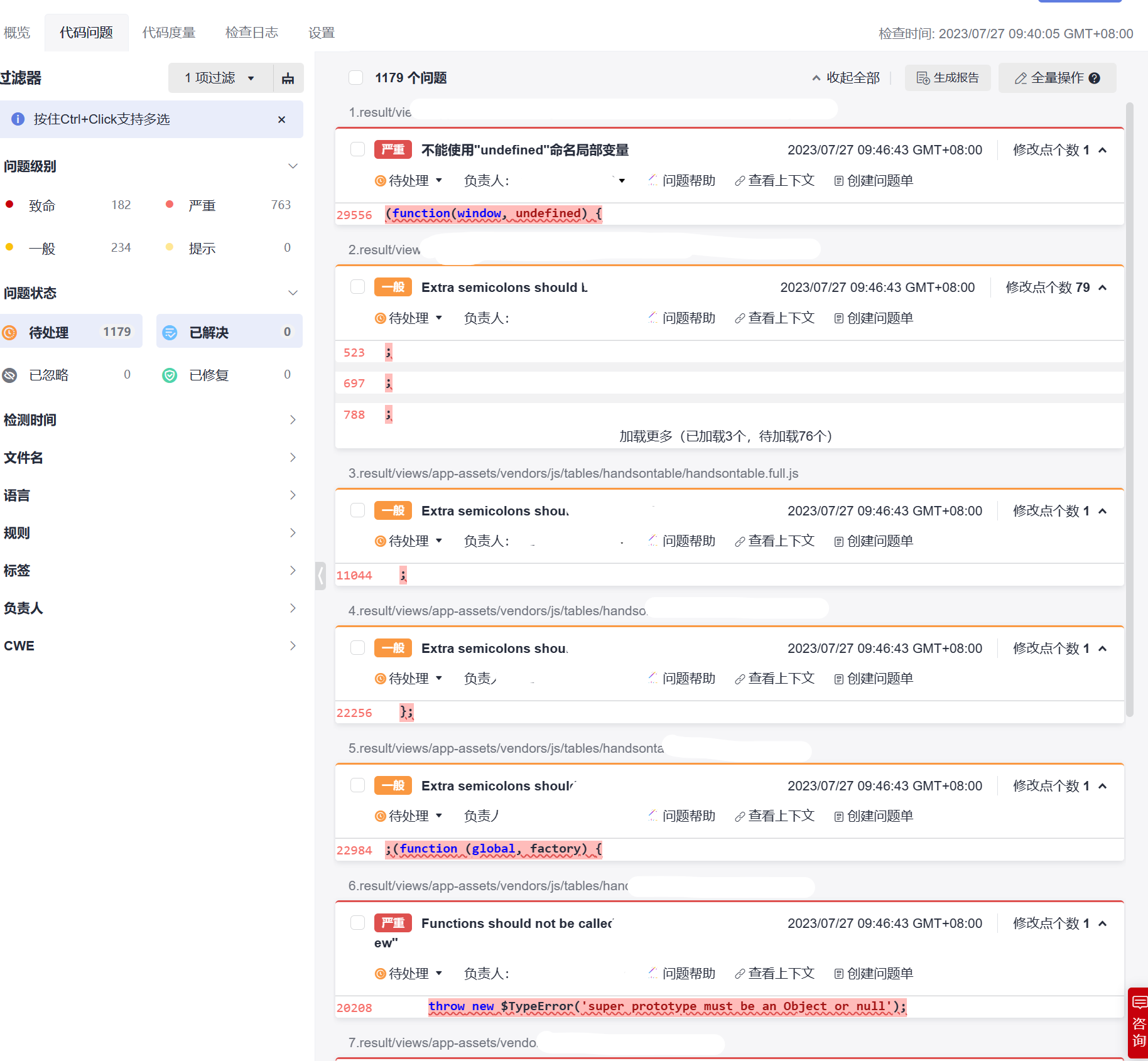Open 负责人 dropdown arrow for undefined issue
The height and width of the screenshot is (1061, 1148).
click(622, 181)
